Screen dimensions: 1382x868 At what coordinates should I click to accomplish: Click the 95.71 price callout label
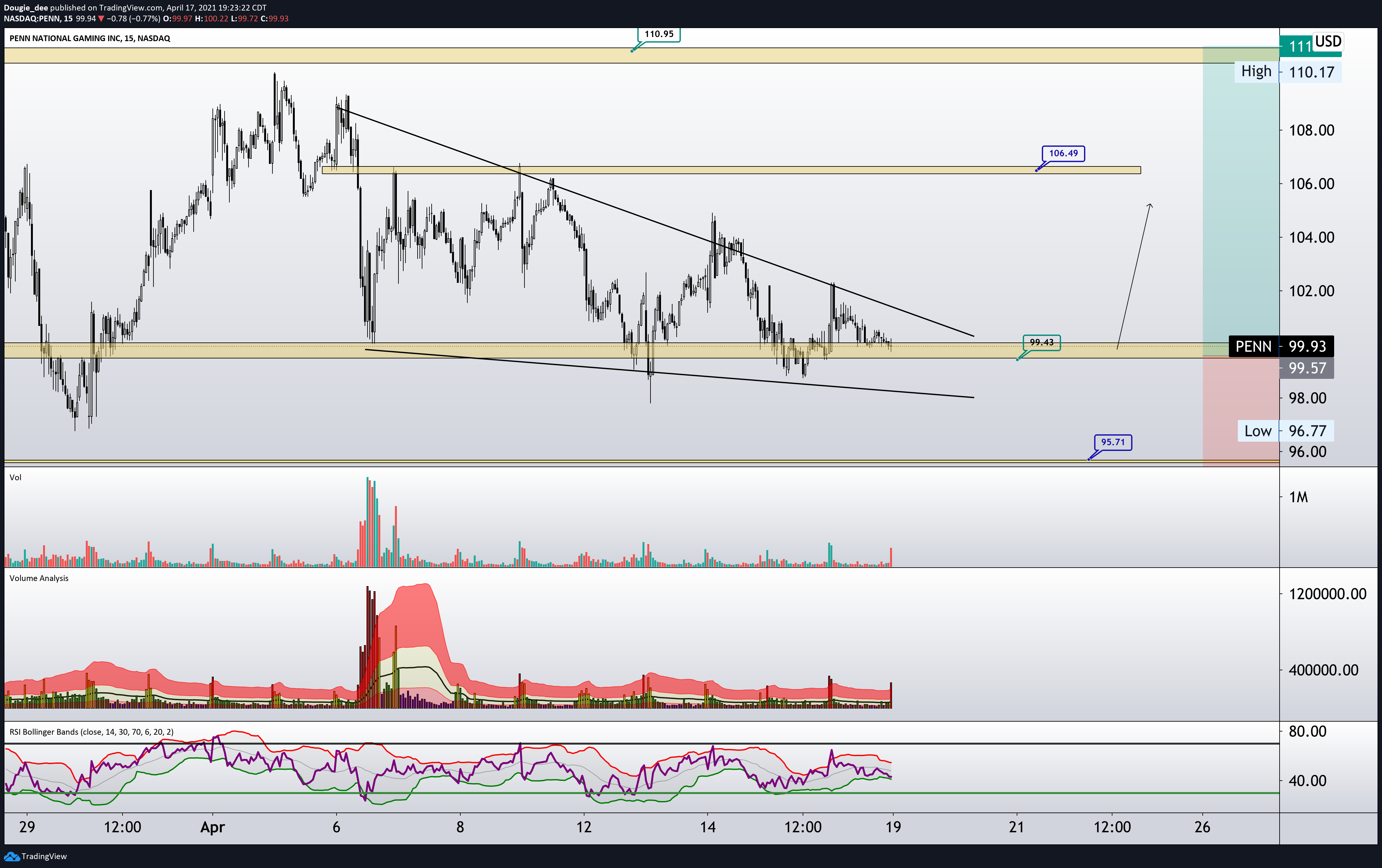[x=1113, y=442]
